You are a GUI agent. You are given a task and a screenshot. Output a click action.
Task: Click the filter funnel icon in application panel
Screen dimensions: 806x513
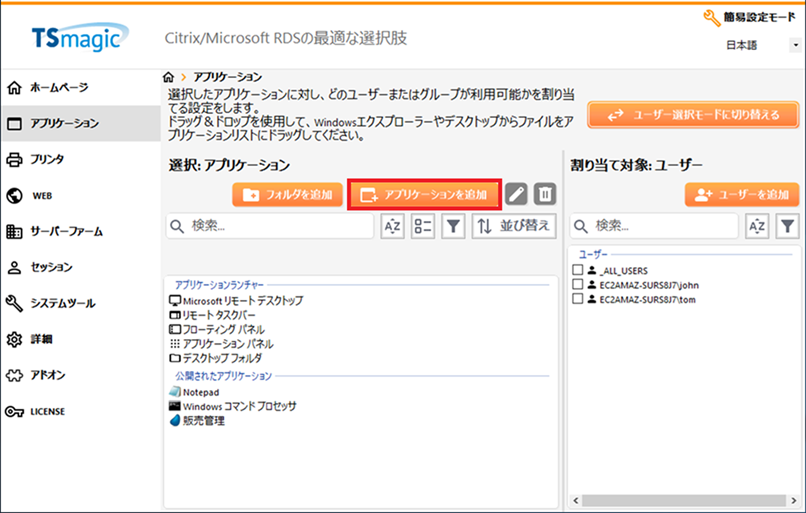pyautogui.click(x=453, y=227)
